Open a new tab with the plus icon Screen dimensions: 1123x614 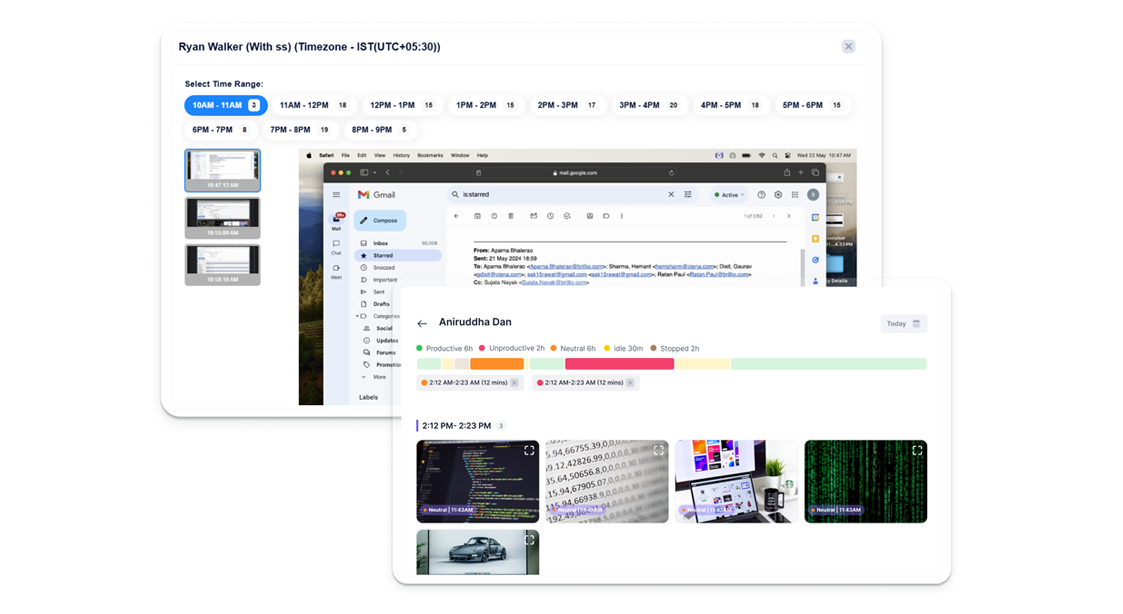pyautogui.click(x=801, y=173)
